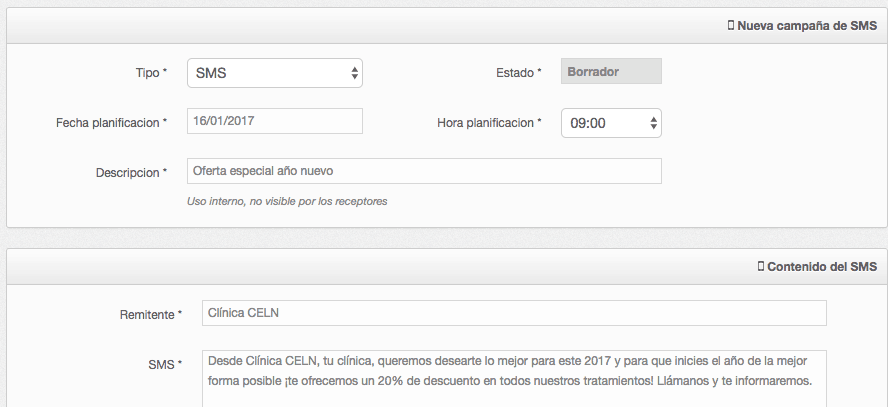888x407 pixels.
Task: Click the Estado label
Action: pos(519,73)
